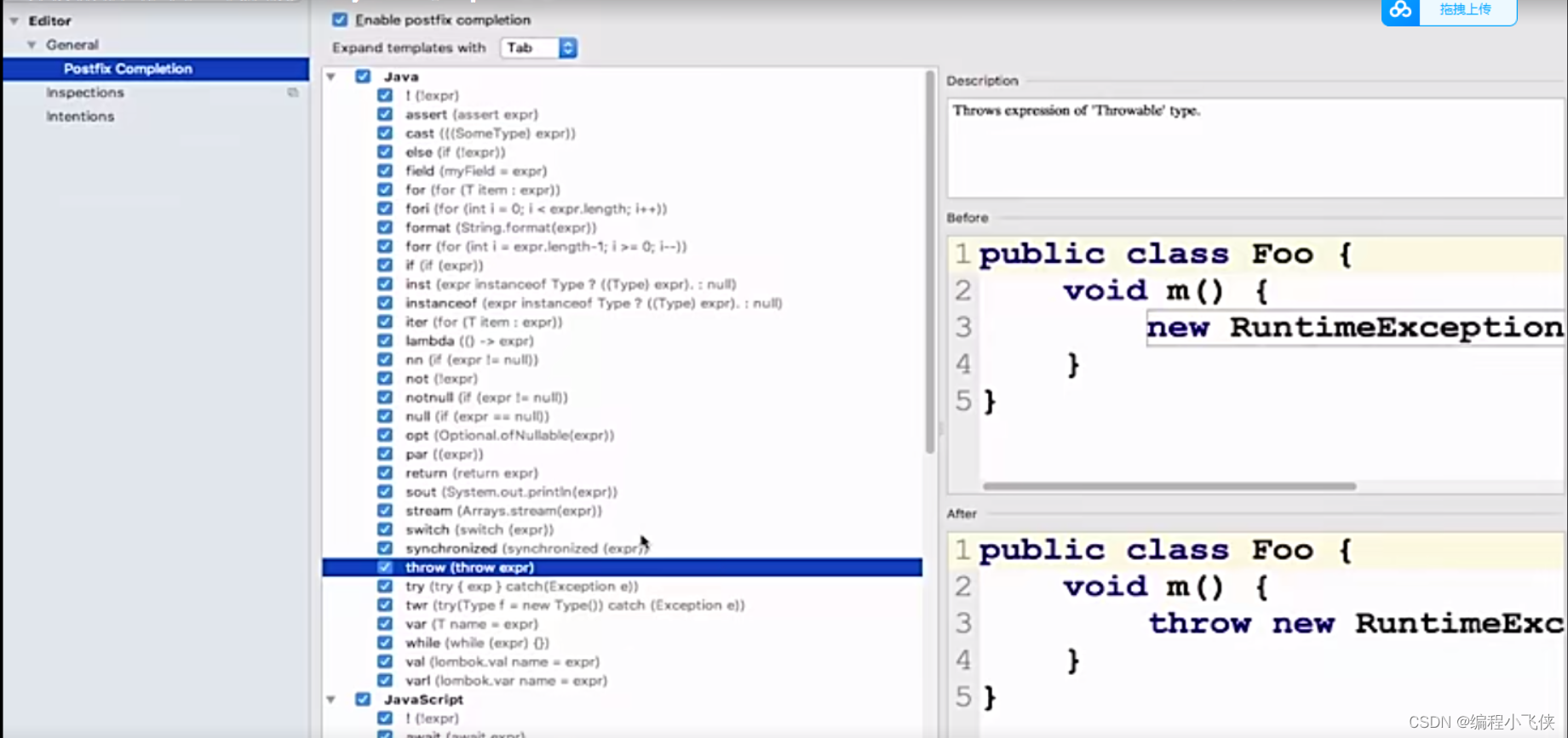
Task: Toggle the notnull template checkbox
Action: point(385,398)
